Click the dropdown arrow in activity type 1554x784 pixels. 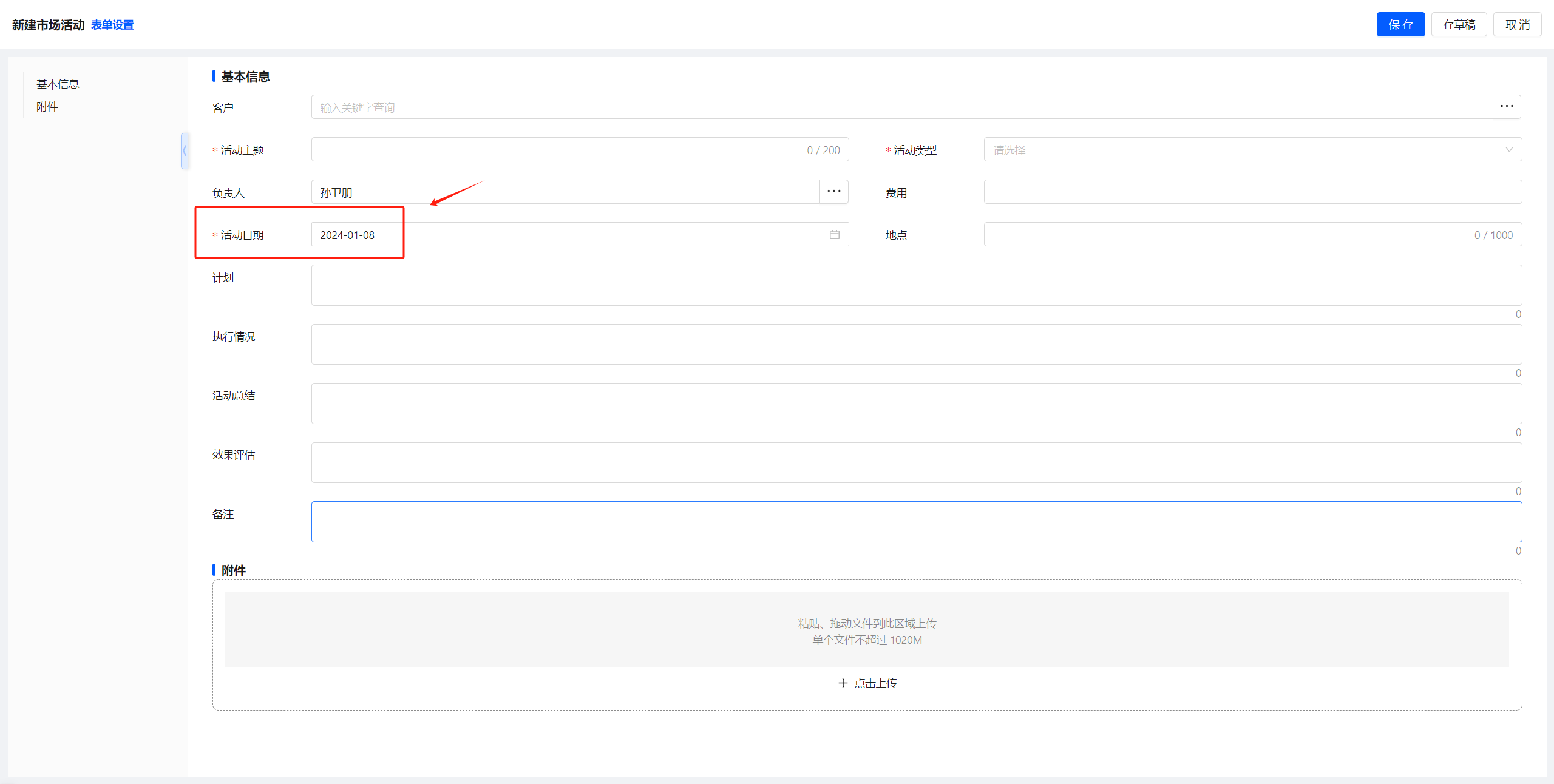1508,150
